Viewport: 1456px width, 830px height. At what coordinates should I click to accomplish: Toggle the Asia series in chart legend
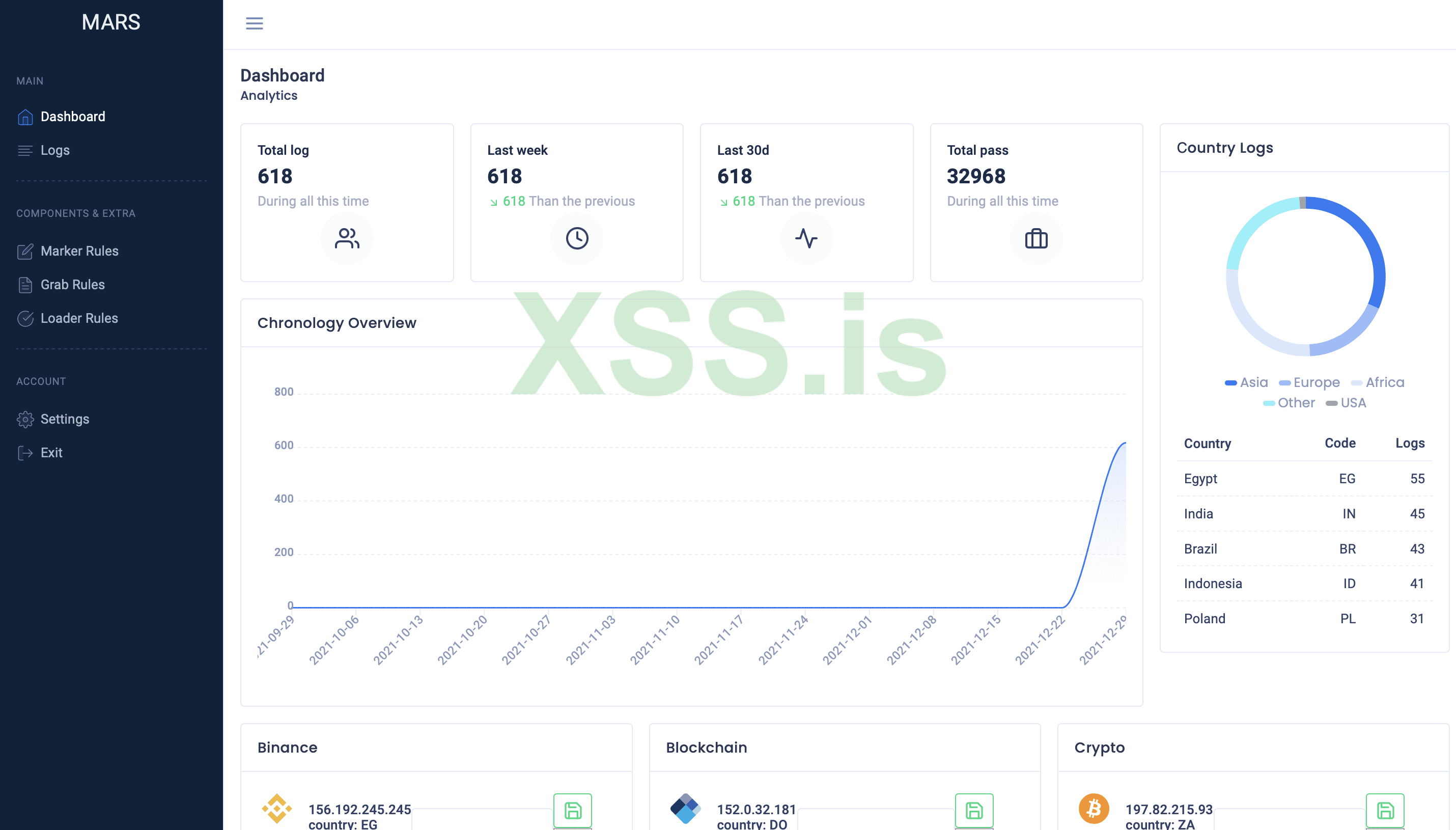coord(1246,382)
